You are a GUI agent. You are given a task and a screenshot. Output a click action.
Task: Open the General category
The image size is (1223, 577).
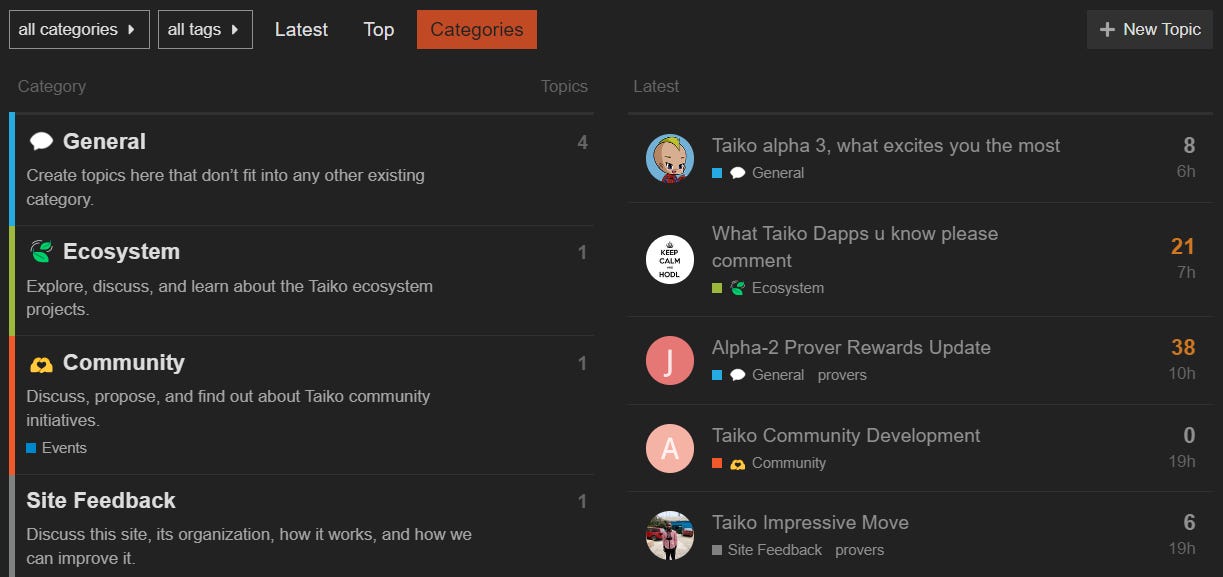[104, 142]
